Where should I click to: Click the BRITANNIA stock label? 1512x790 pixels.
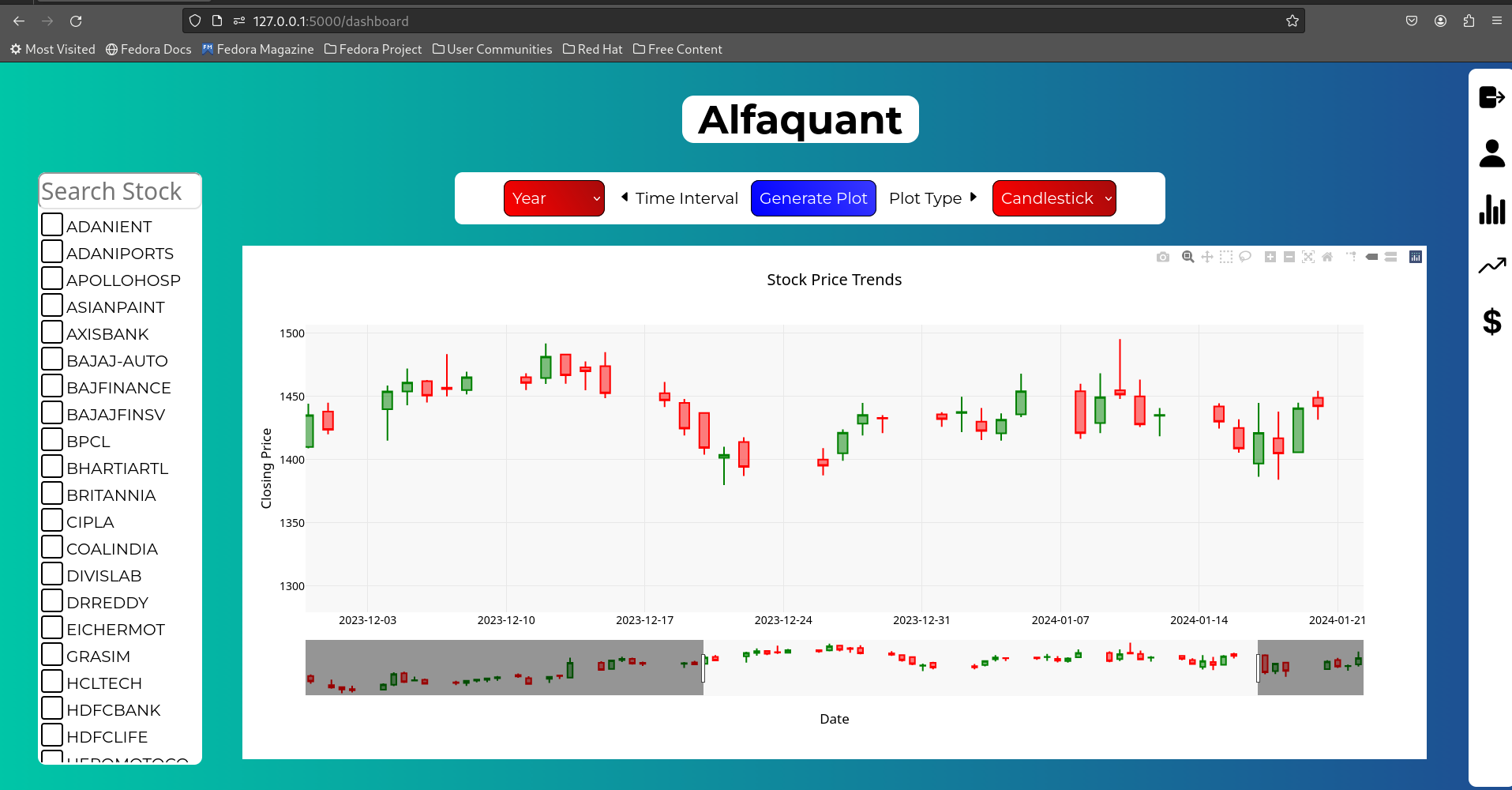pyautogui.click(x=111, y=495)
